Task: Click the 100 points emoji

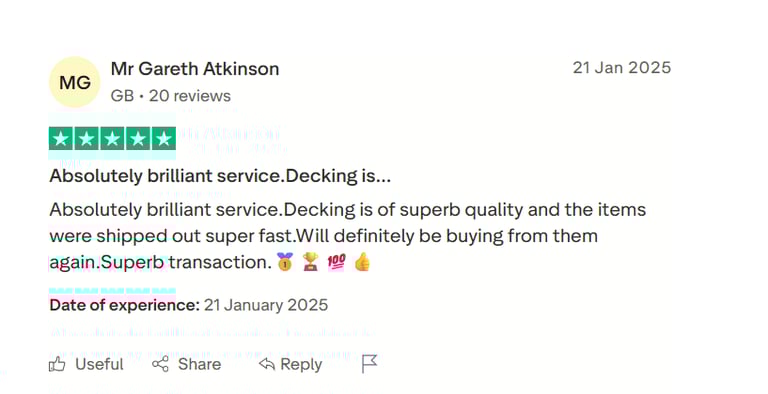Action: (336, 262)
